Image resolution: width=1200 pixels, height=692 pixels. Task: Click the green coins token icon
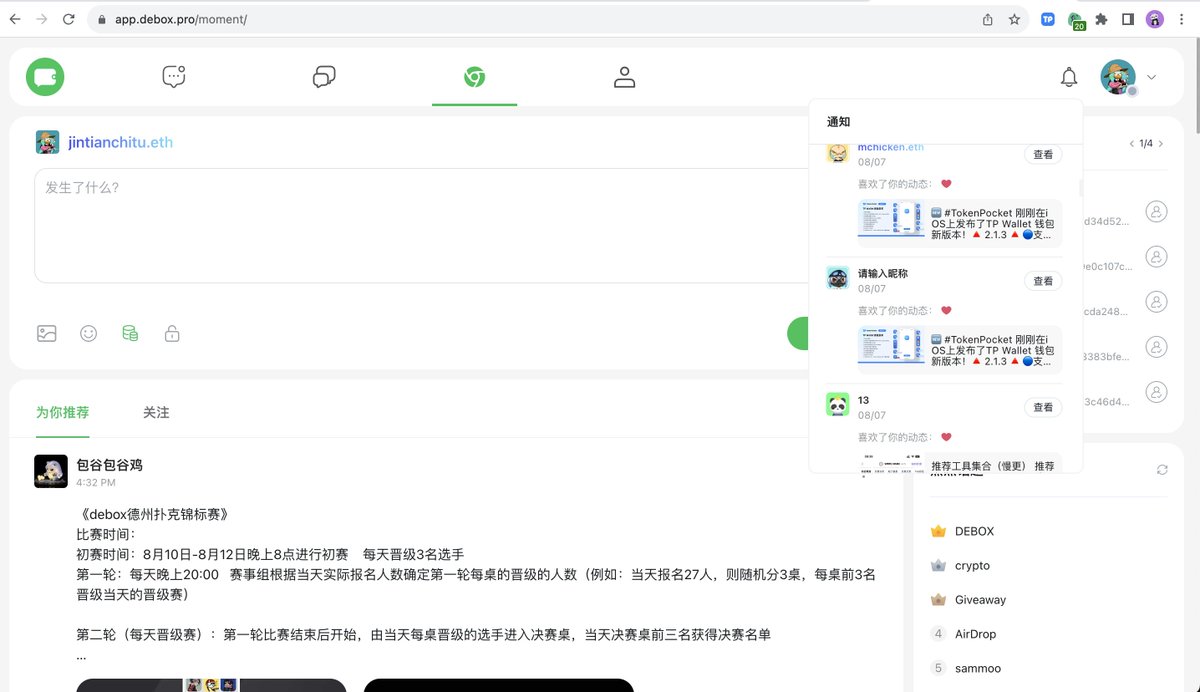click(x=130, y=334)
